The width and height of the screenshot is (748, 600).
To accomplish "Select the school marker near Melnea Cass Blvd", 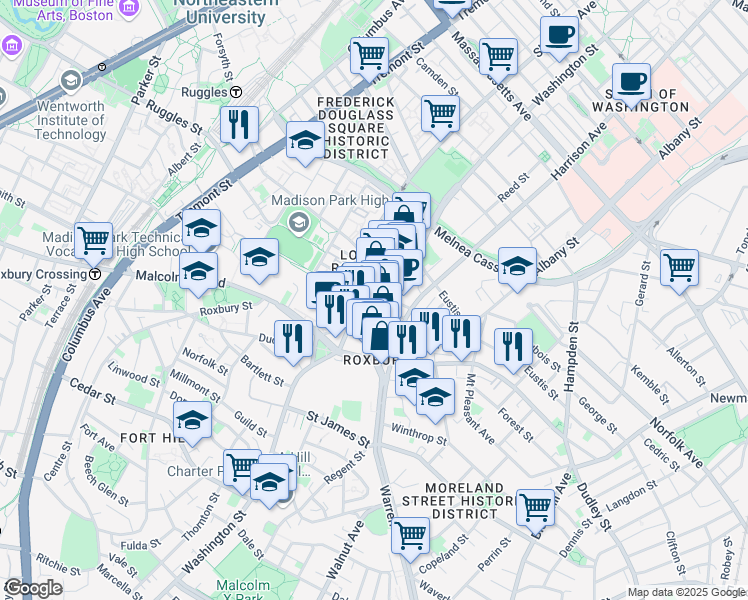I will pyautogui.click(x=517, y=266).
